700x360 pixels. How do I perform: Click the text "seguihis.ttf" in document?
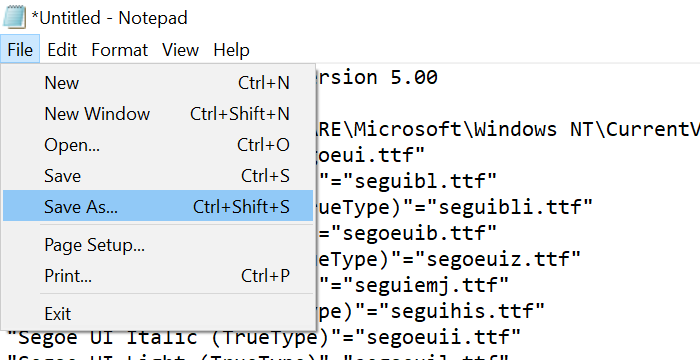462,310
